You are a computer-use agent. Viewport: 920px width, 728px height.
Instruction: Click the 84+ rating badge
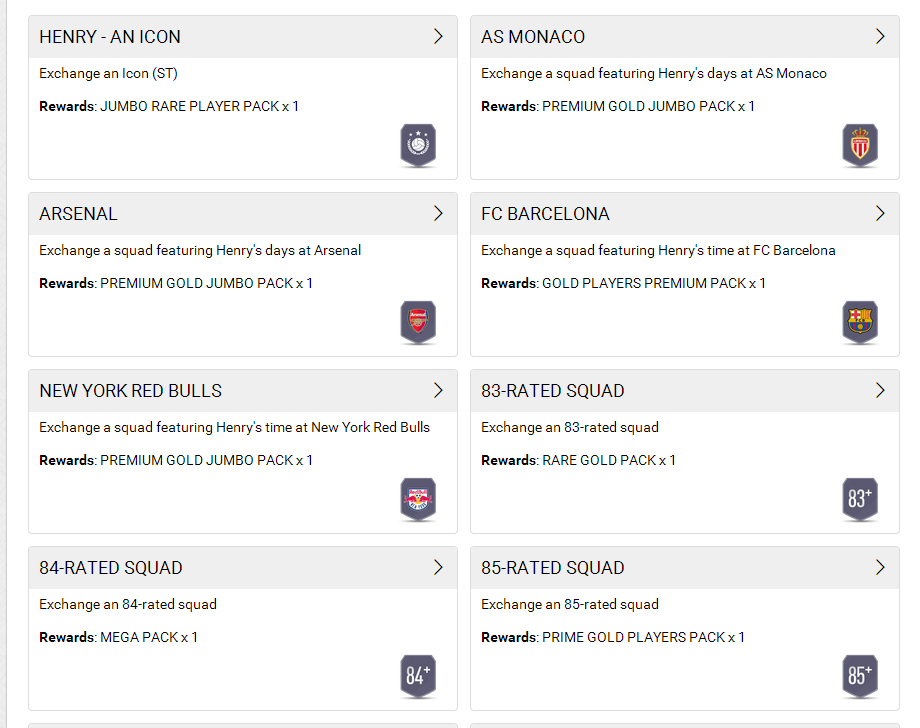point(418,677)
